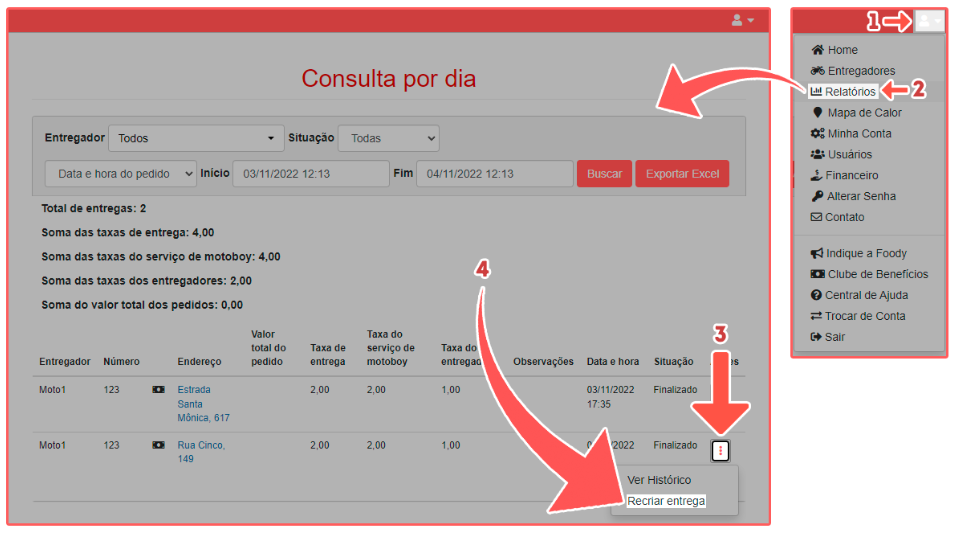
Task: Open the Estrada Santa Mônica, 617 address link
Action: point(203,403)
